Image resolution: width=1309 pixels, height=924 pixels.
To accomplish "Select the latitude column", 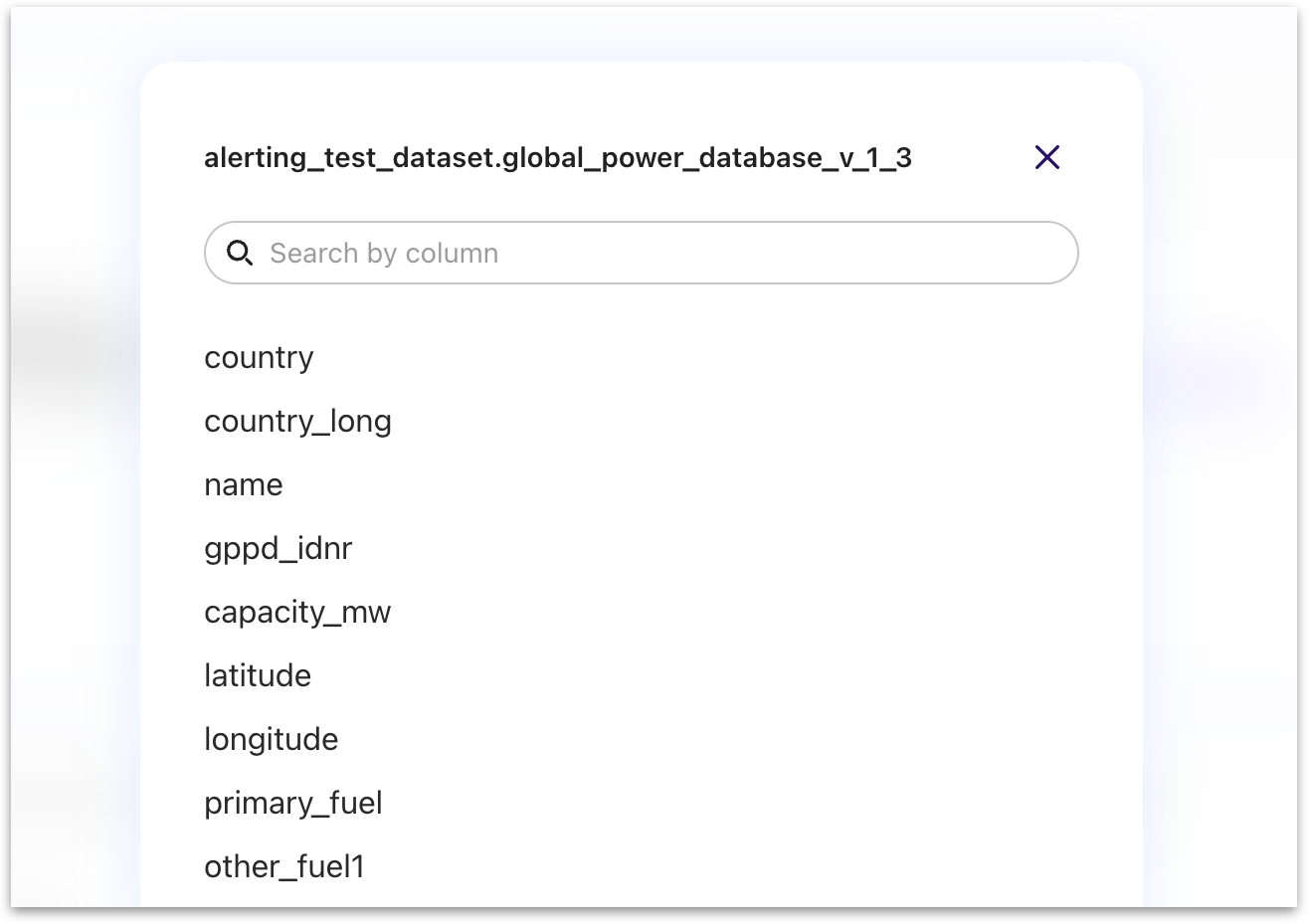I will tap(258, 676).
